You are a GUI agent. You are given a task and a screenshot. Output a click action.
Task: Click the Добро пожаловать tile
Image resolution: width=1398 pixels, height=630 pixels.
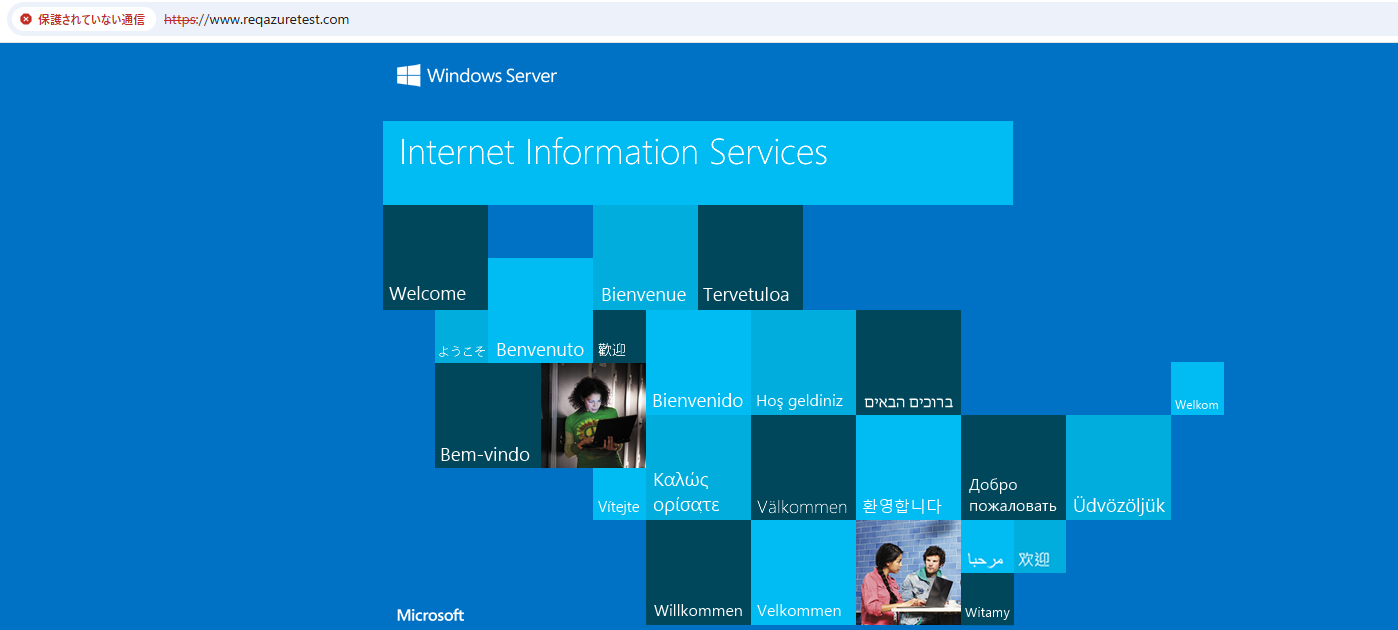(x=1013, y=468)
